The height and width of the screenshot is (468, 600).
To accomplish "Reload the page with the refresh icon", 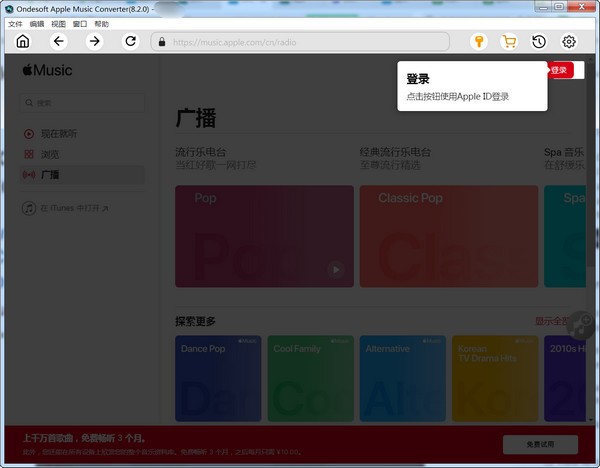I will [130, 41].
